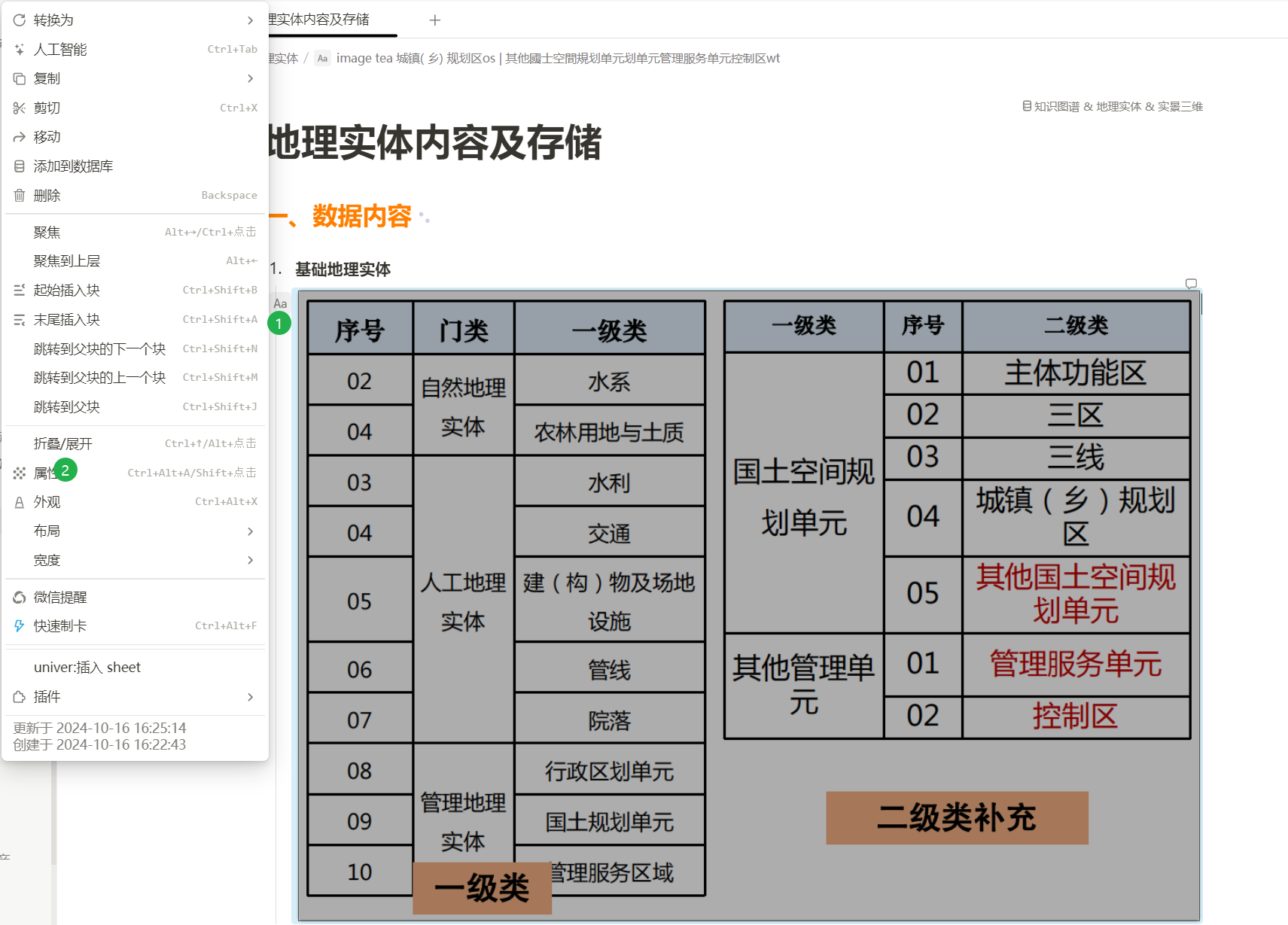Screen dimensions: 1288x925
Task: Open the 插件 submenu
Action: point(250,697)
